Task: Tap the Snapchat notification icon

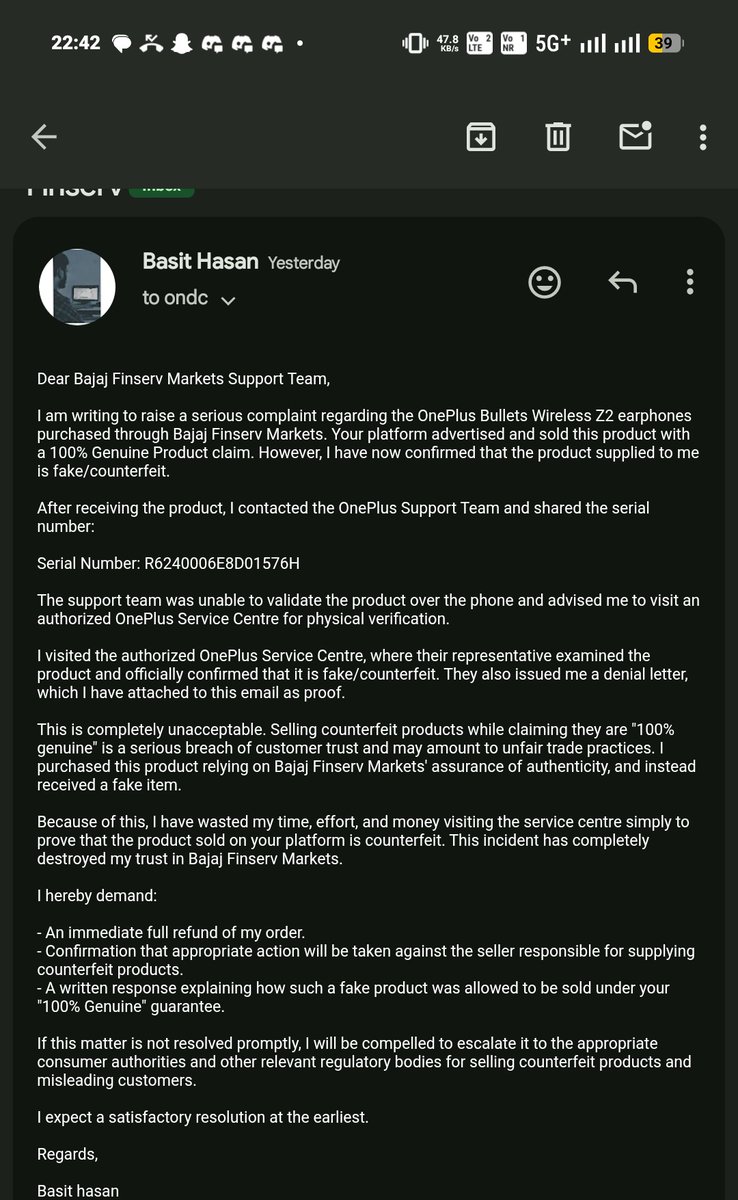Action: (x=180, y=43)
